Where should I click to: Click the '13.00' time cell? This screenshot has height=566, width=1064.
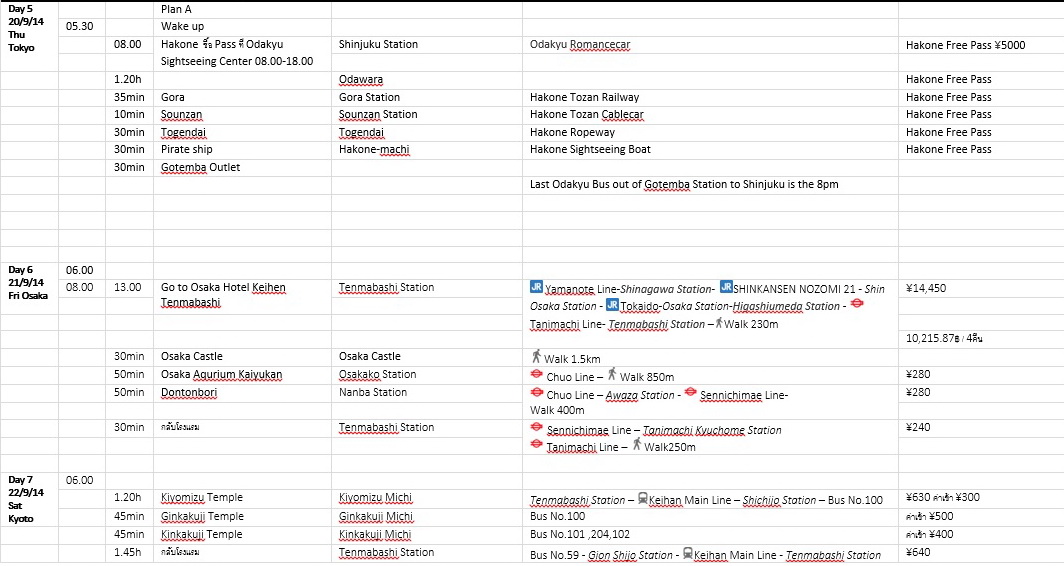pyautogui.click(x=129, y=287)
